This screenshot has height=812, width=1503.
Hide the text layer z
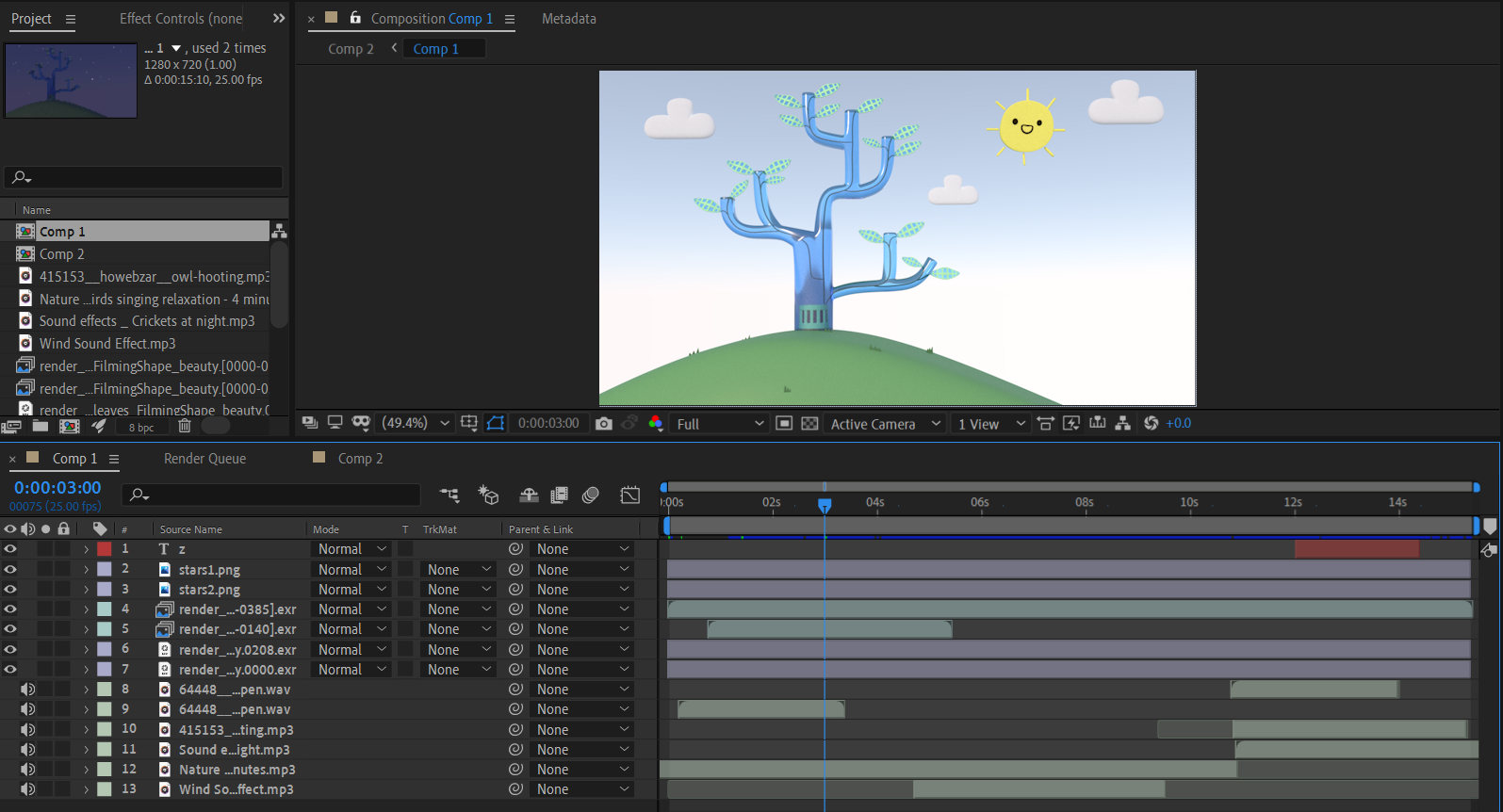coord(10,548)
